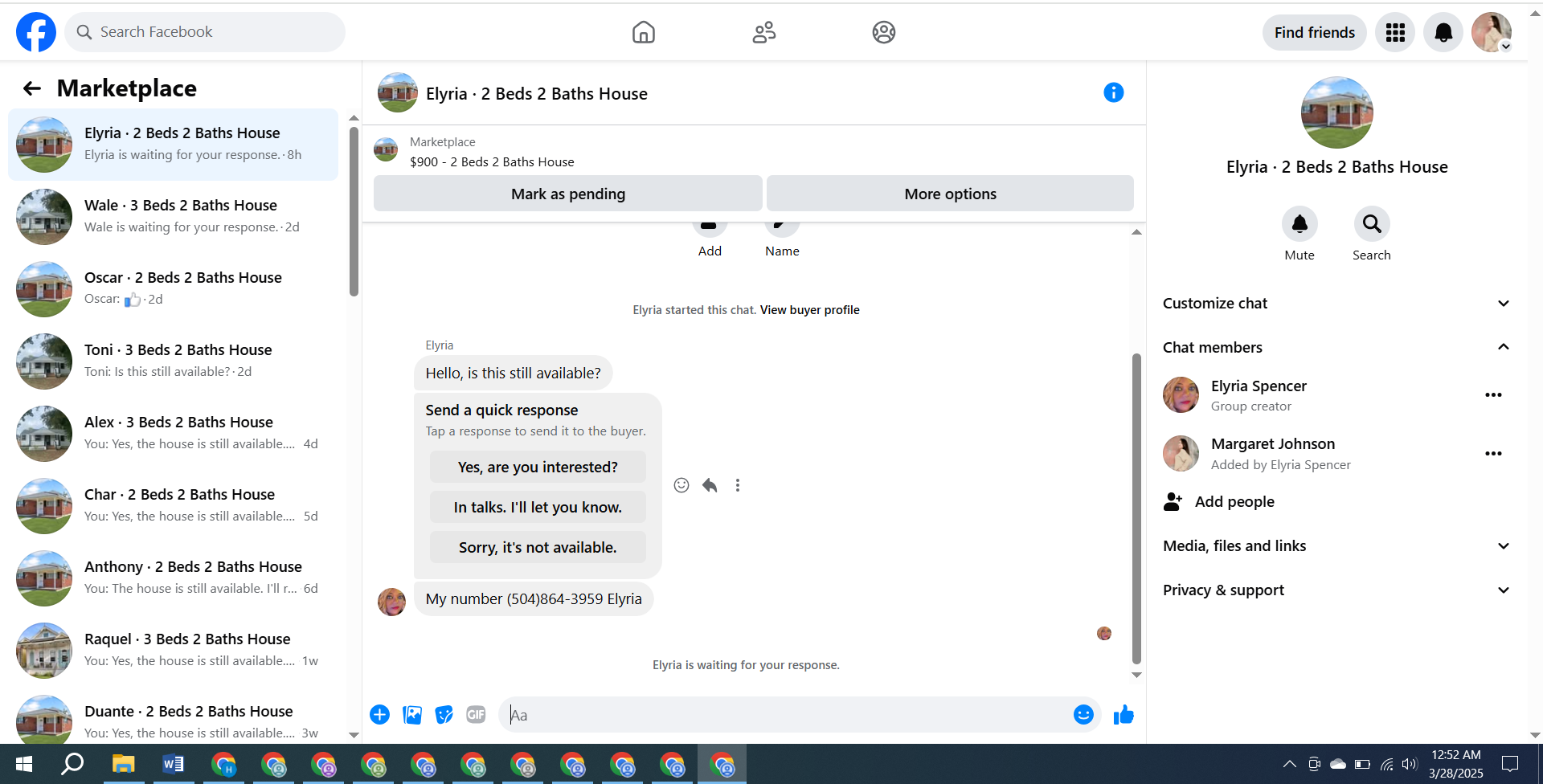Open Wale 3 Beds 2 Baths House chat

pyautogui.click(x=173, y=217)
